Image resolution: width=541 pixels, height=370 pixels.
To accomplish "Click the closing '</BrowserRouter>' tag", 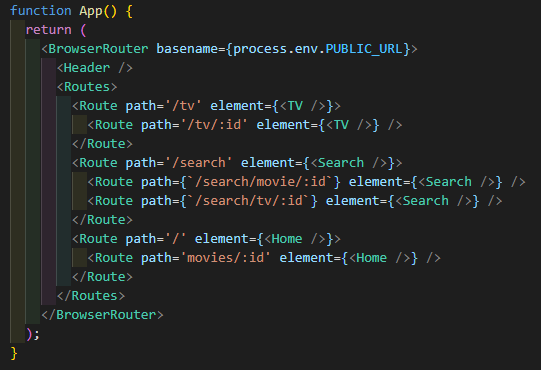I will [x=102, y=314].
